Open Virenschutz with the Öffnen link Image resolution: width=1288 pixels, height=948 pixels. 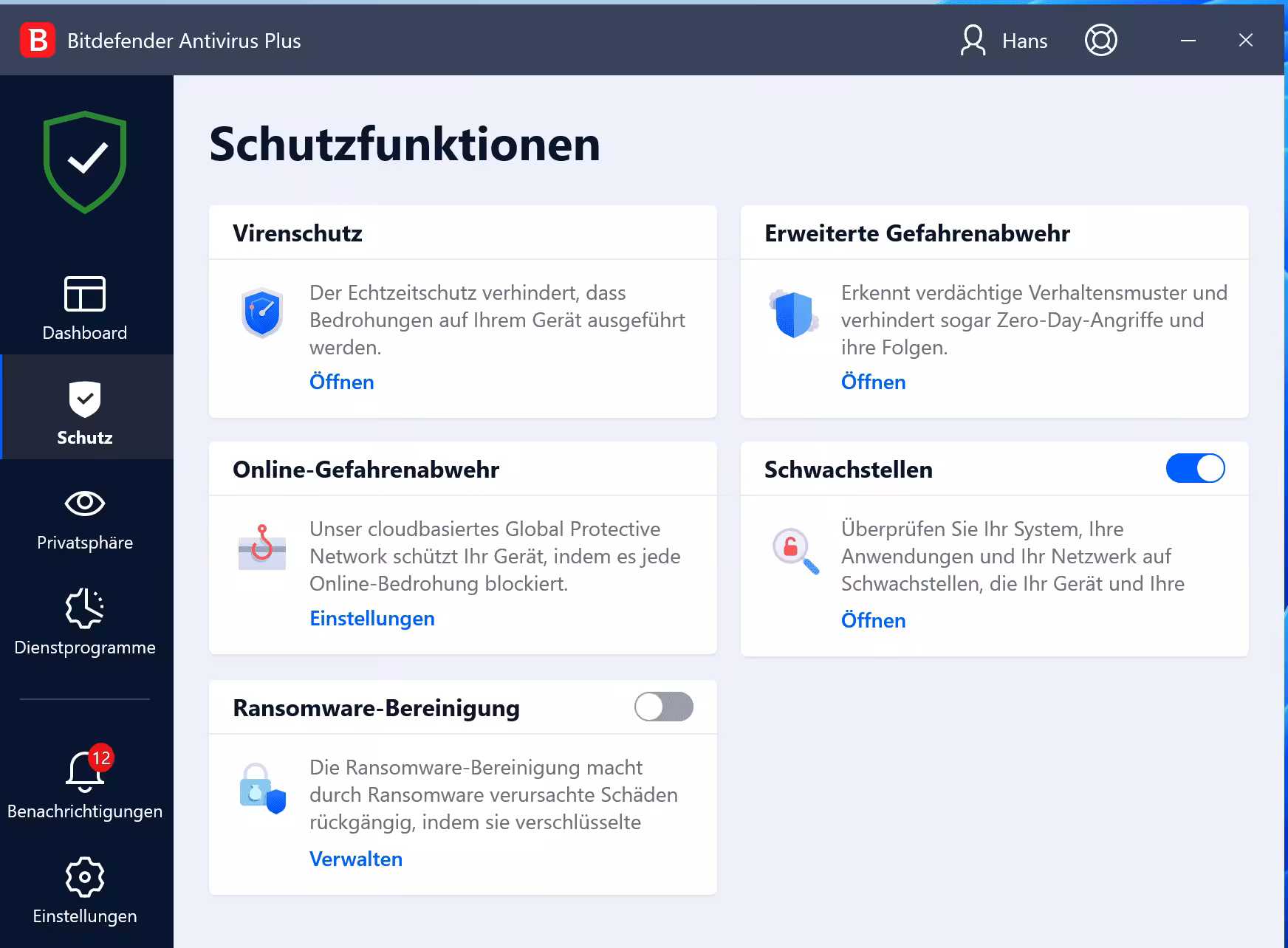point(341,382)
